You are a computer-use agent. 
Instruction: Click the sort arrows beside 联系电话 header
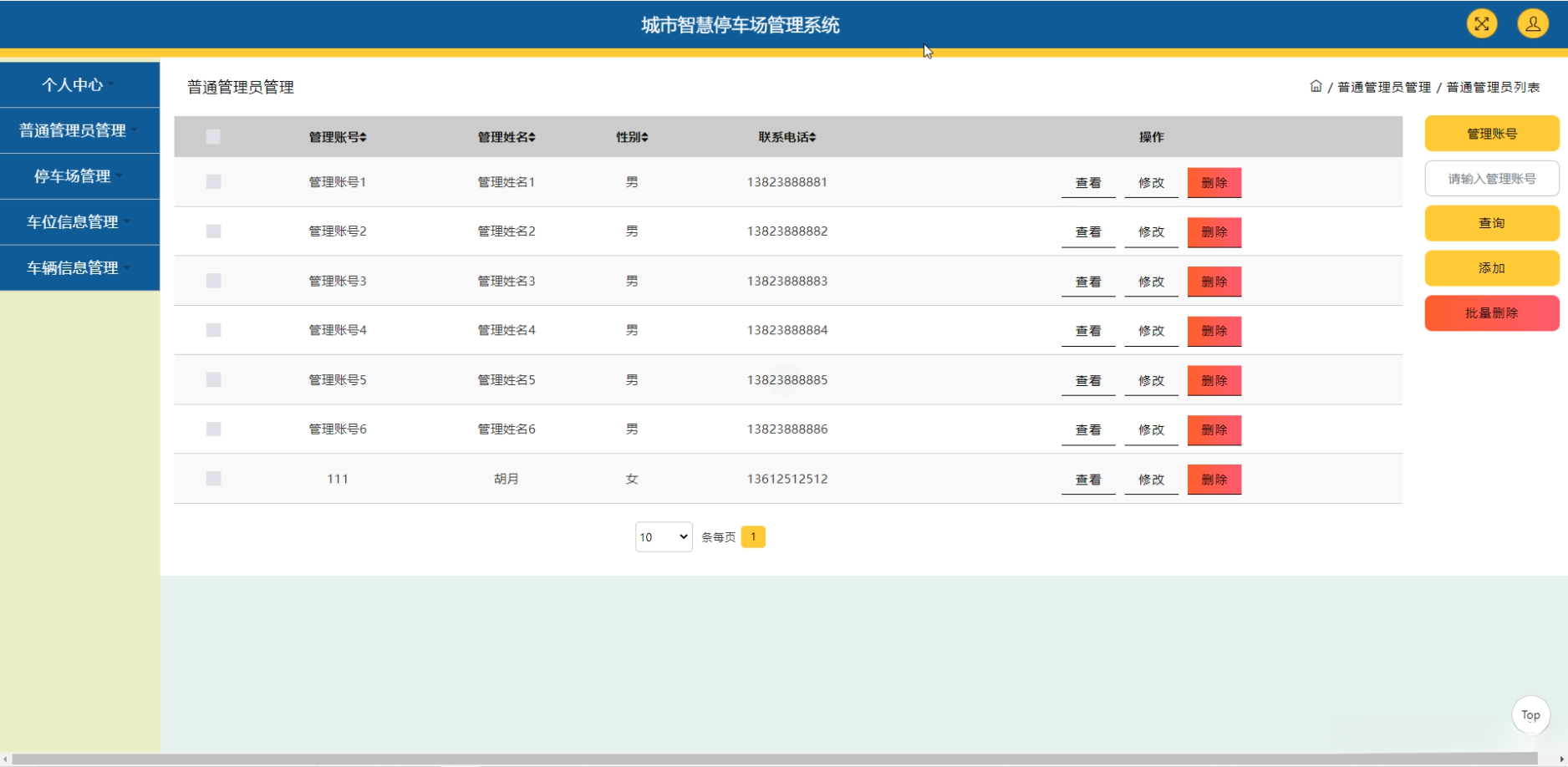coord(812,137)
